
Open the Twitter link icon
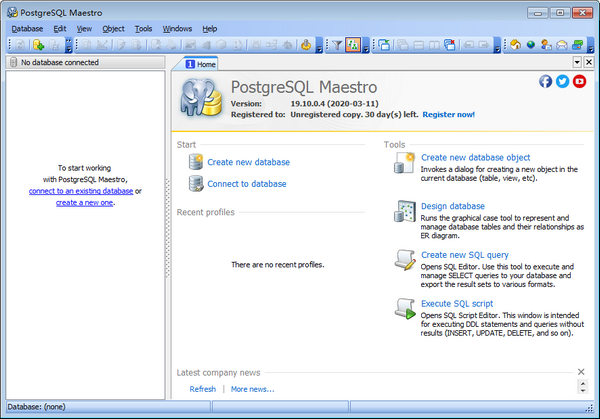pos(562,81)
